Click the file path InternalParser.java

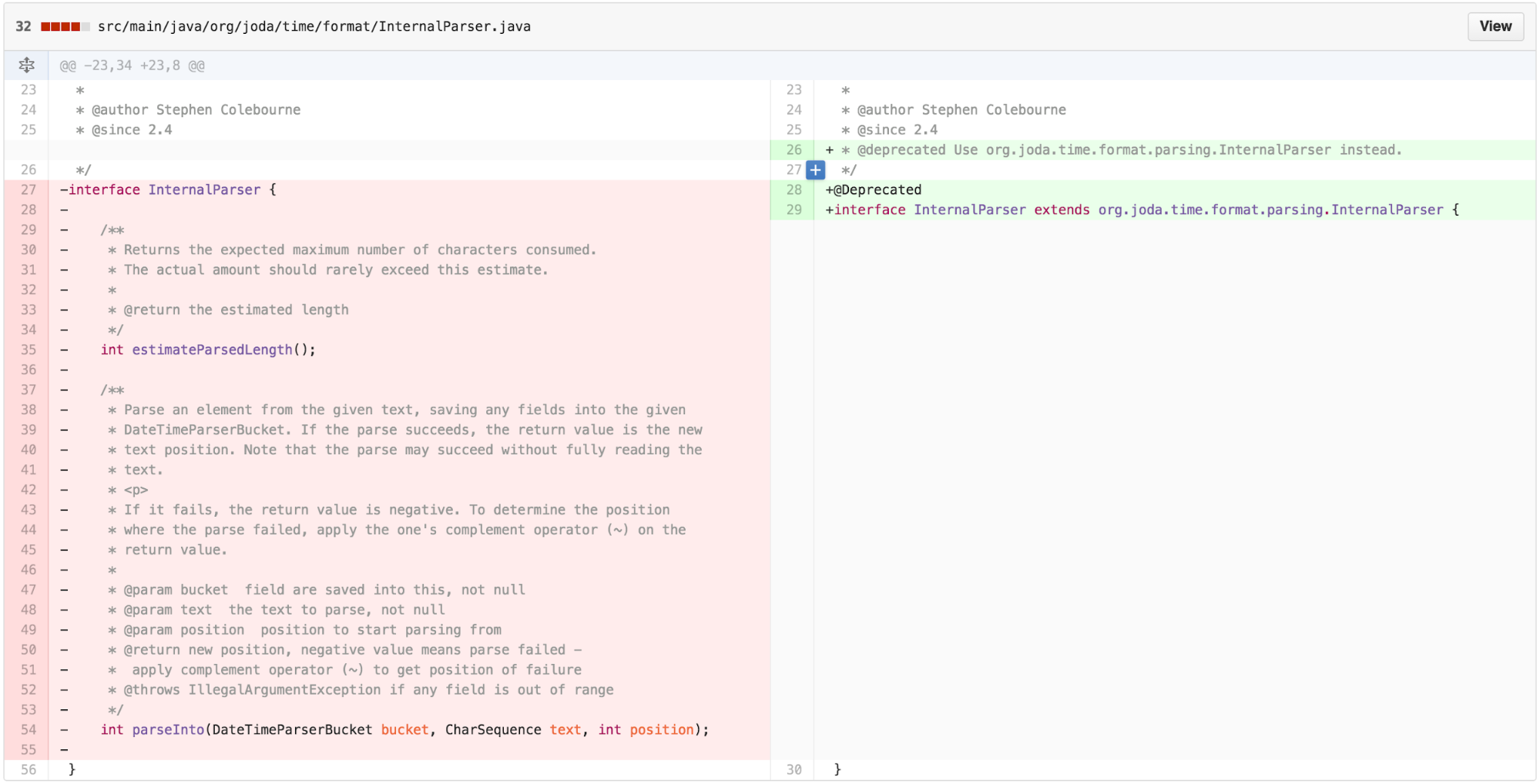point(314,26)
